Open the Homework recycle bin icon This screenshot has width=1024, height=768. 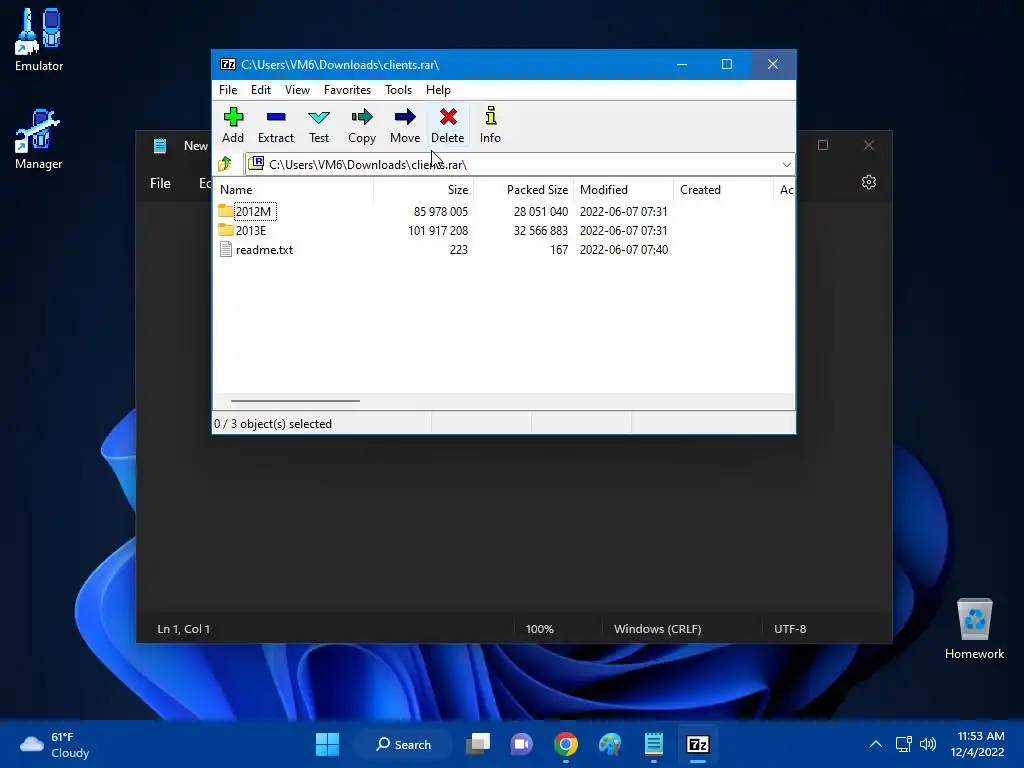coord(974,629)
